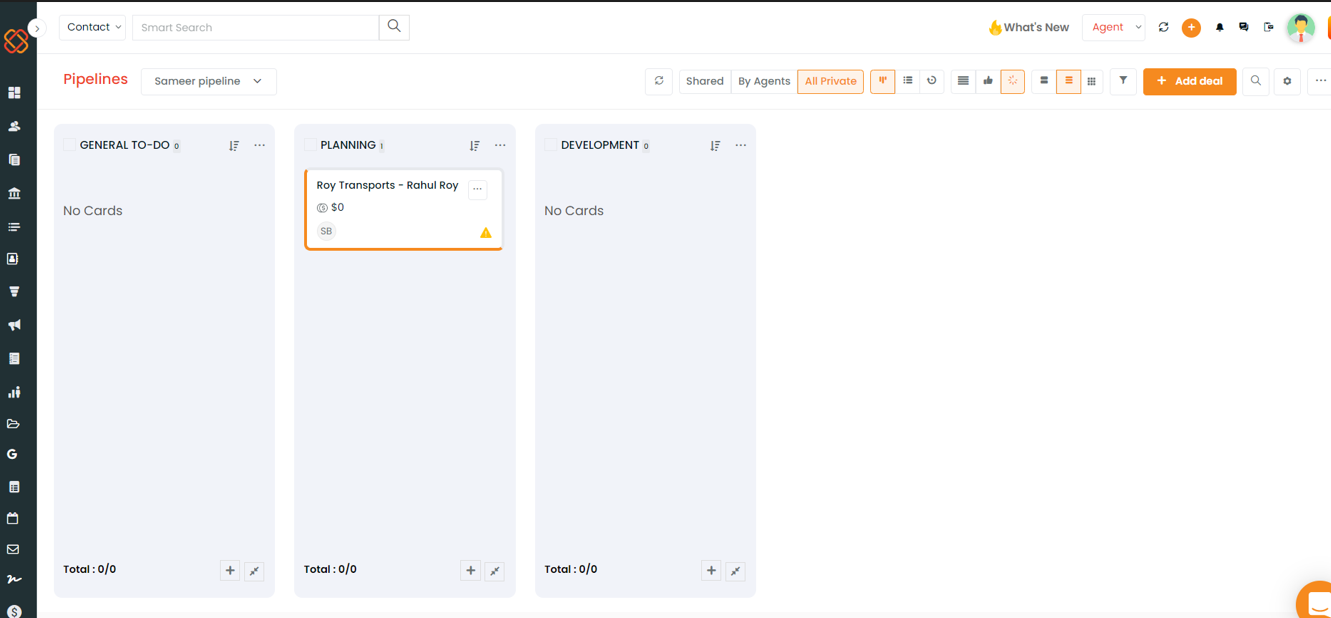Image resolution: width=1331 pixels, height=618 pixels.
Task: Open the bank building icon in sidebar
Action: [x=14, y=193]
